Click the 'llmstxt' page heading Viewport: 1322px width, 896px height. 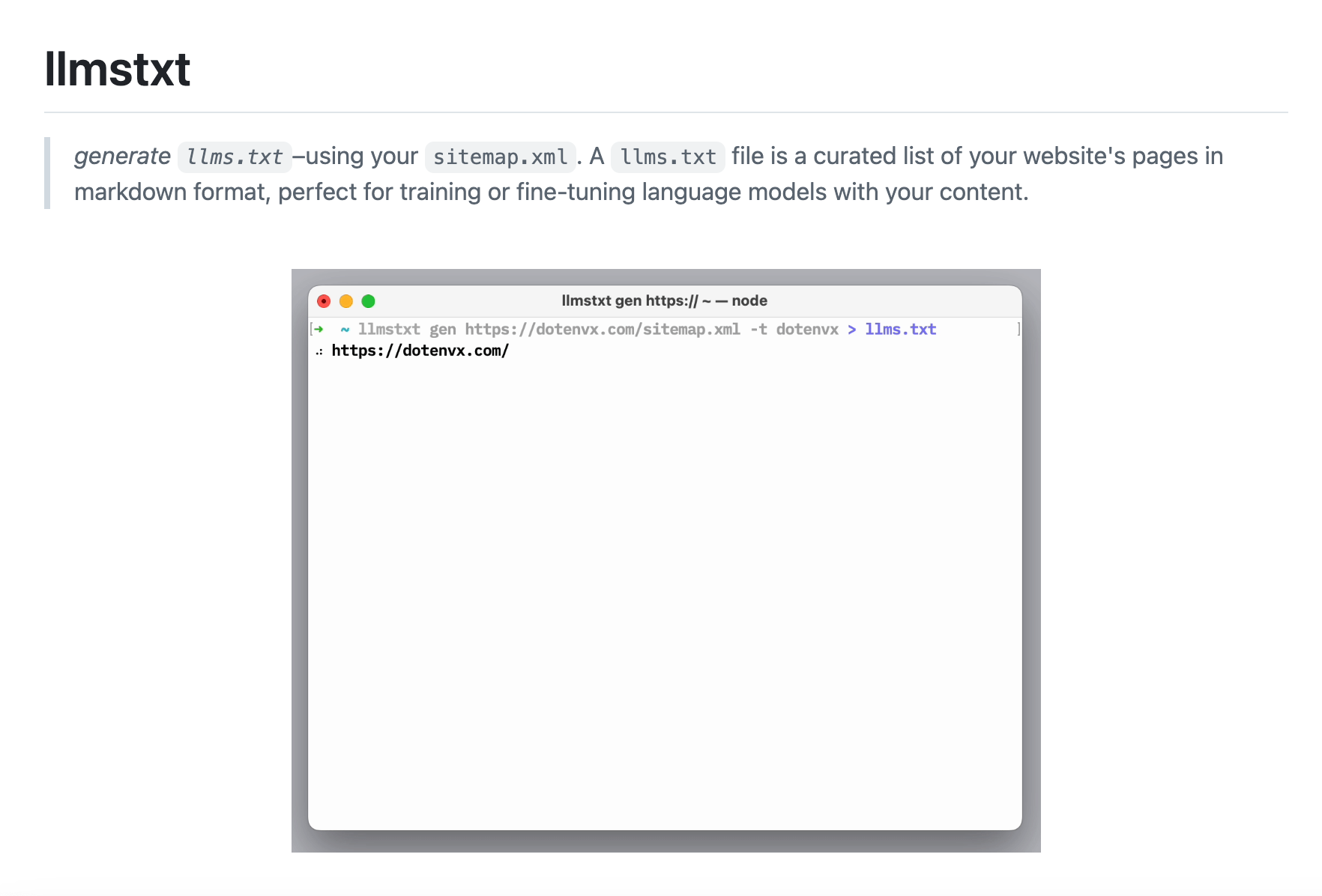click(118, 69)
